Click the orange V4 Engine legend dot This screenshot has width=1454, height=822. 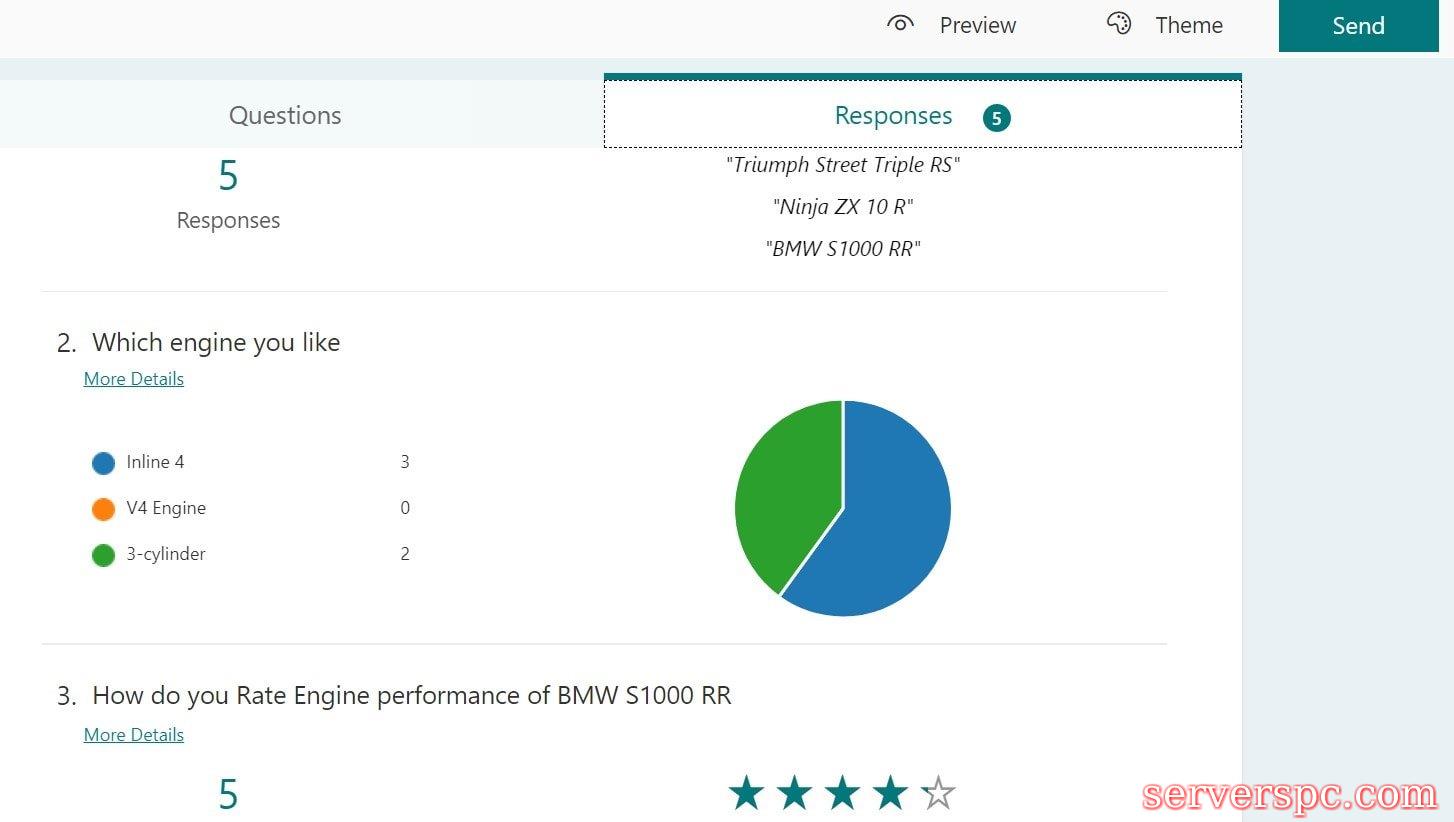(x=103, y=509)
